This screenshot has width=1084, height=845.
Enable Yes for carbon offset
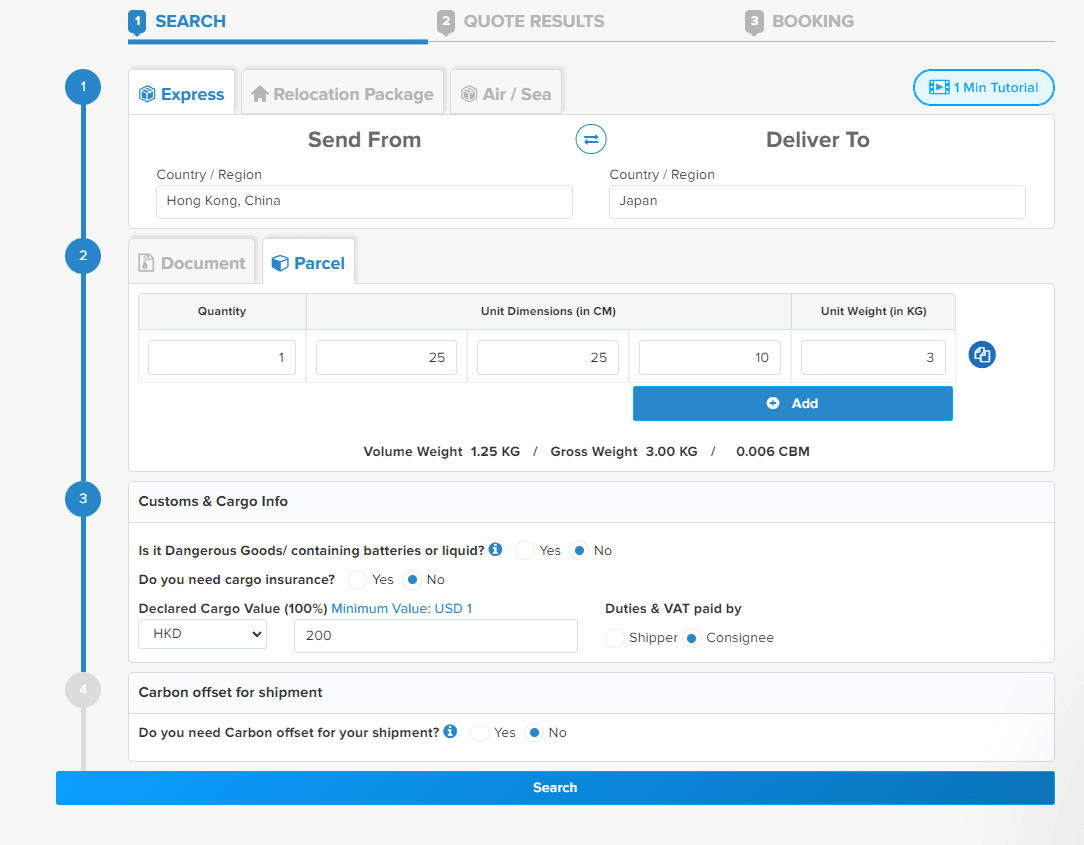pyautogui.click(x=480, y=733)
